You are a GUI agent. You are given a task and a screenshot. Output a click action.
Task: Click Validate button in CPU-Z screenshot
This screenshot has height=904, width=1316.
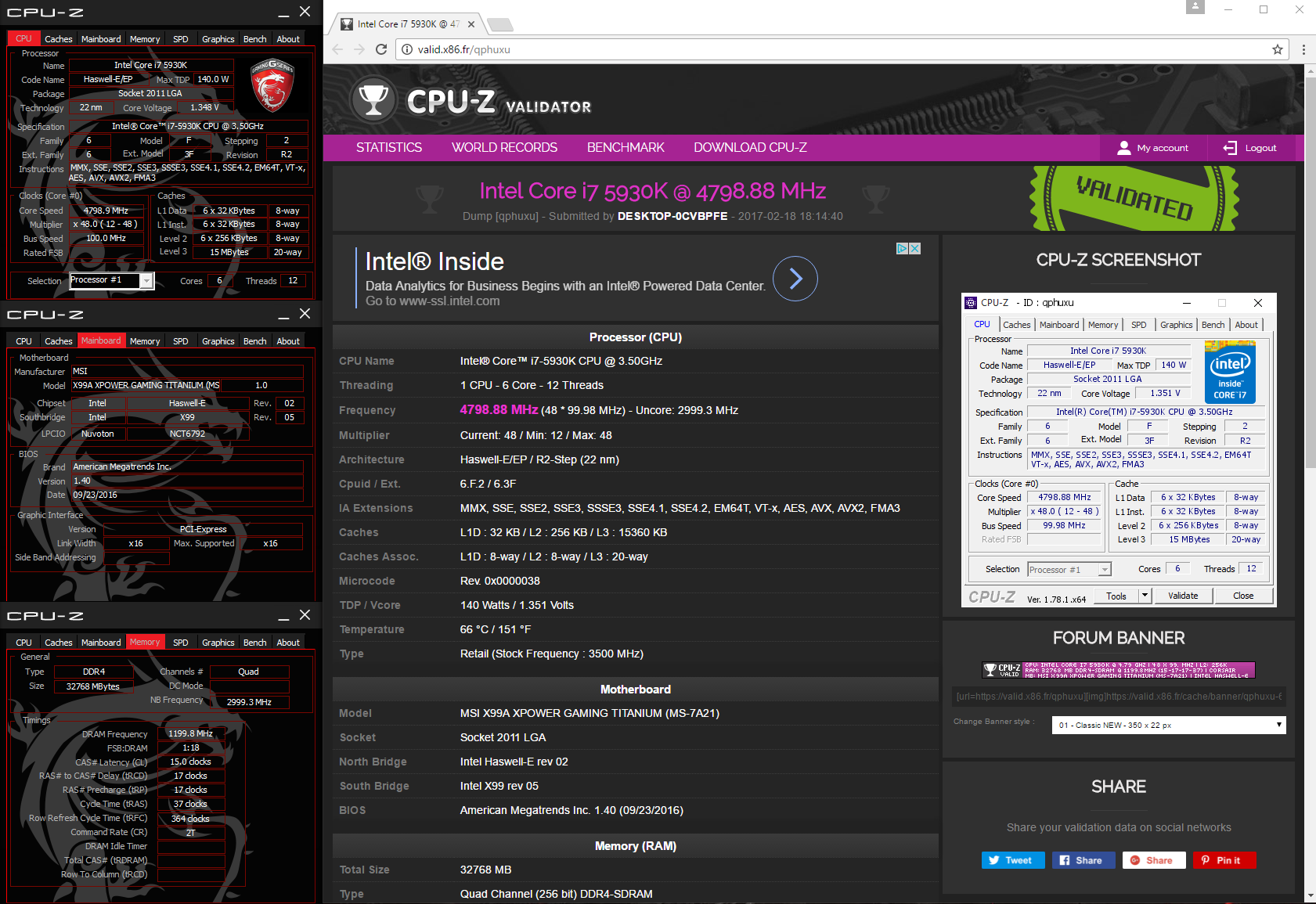(x=1183, y=596)
